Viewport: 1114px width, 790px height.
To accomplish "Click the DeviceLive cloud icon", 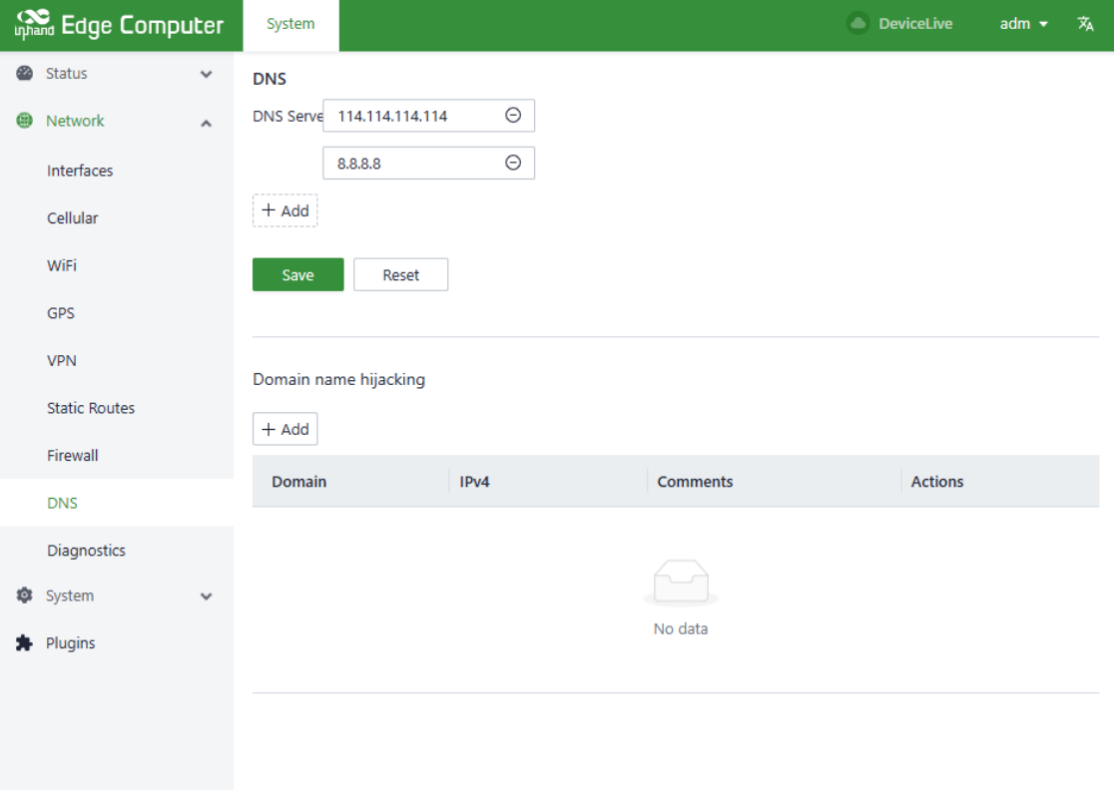I will point(857,24).
